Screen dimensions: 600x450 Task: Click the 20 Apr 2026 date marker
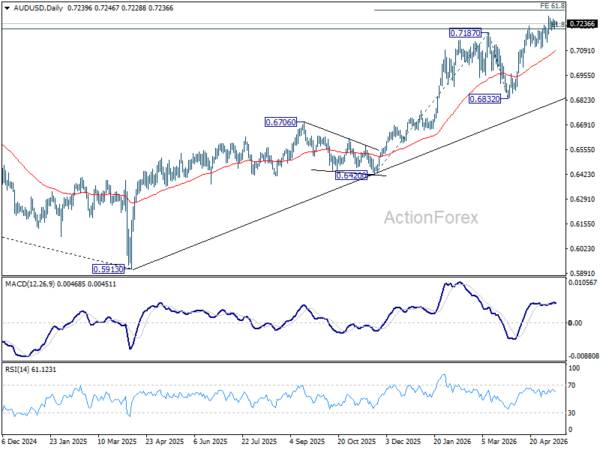(x=547, y=441)
